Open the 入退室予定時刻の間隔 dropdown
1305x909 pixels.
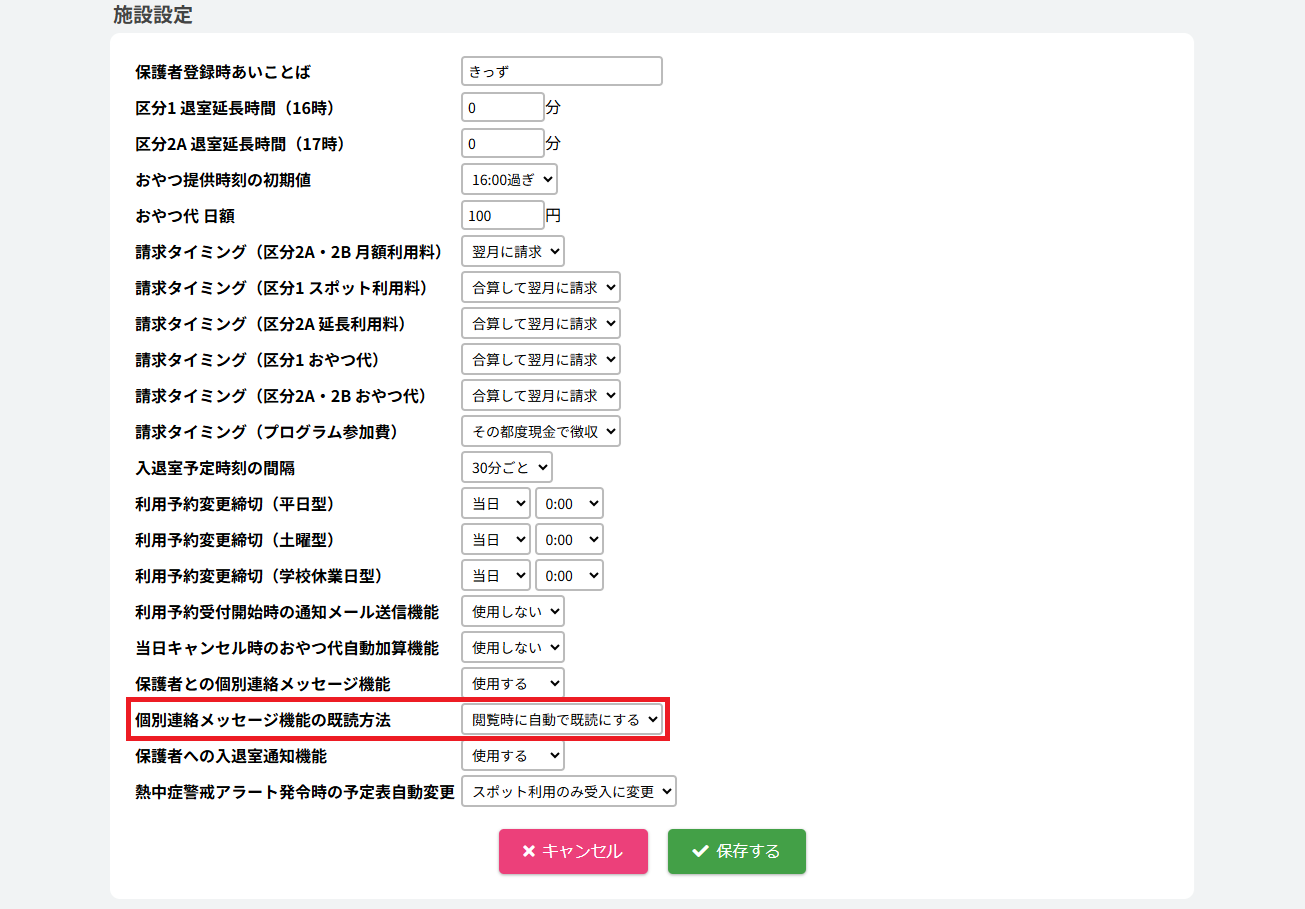point(507,468)
